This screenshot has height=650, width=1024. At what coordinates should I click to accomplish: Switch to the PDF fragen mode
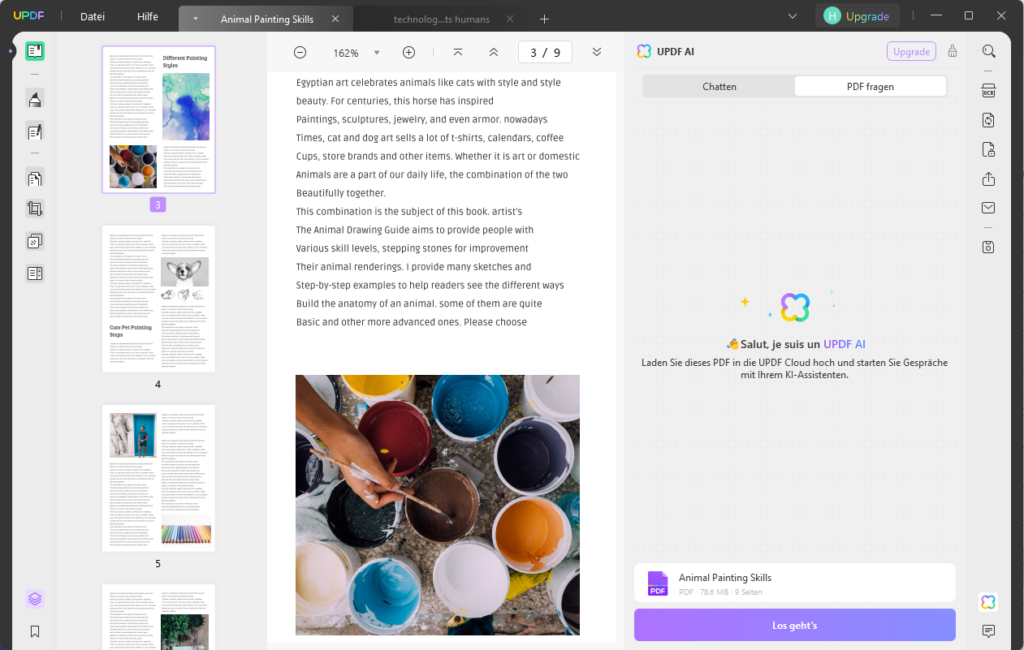click(x=870, y=87)
